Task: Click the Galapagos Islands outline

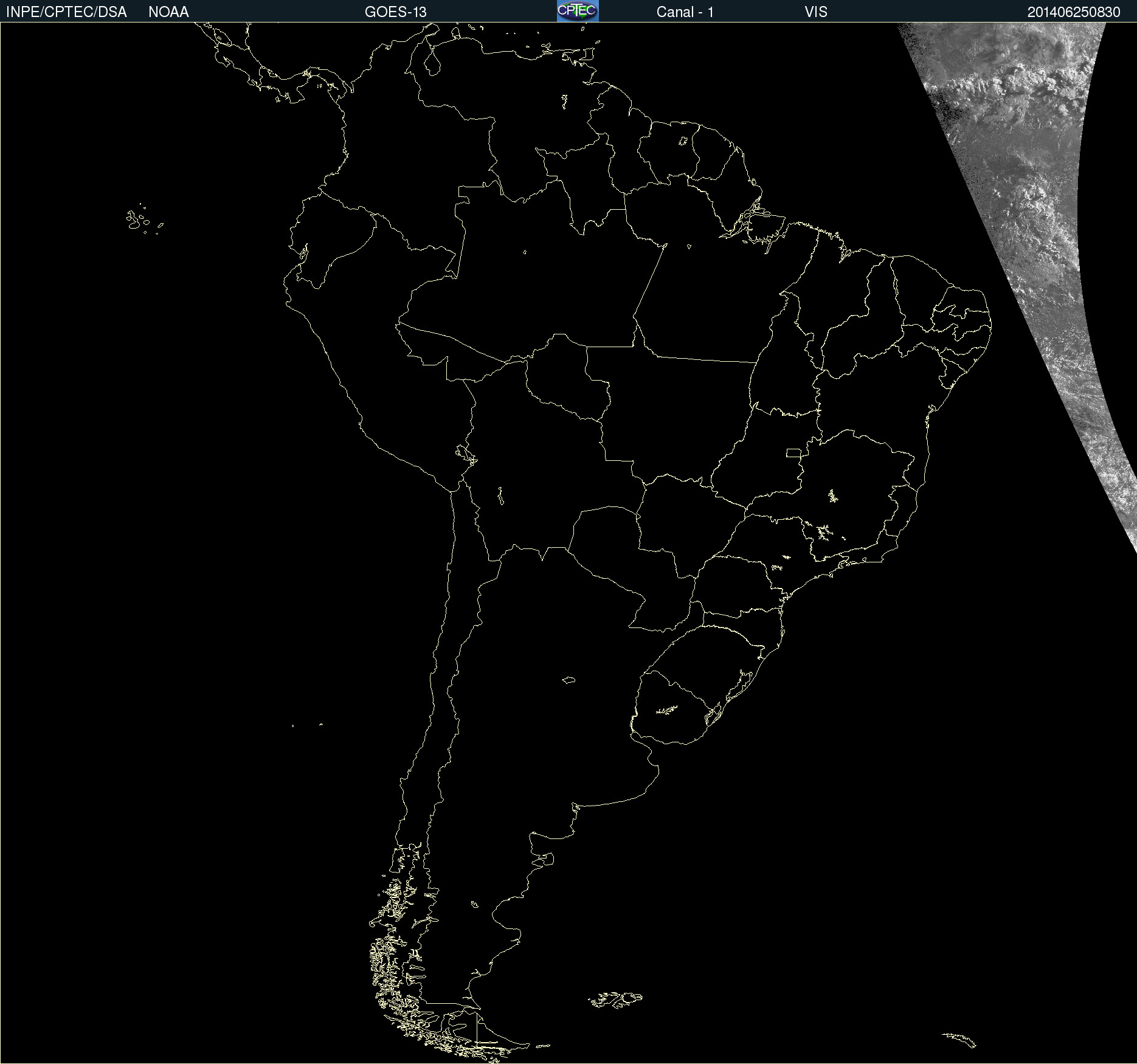Action: pos(144,219)
